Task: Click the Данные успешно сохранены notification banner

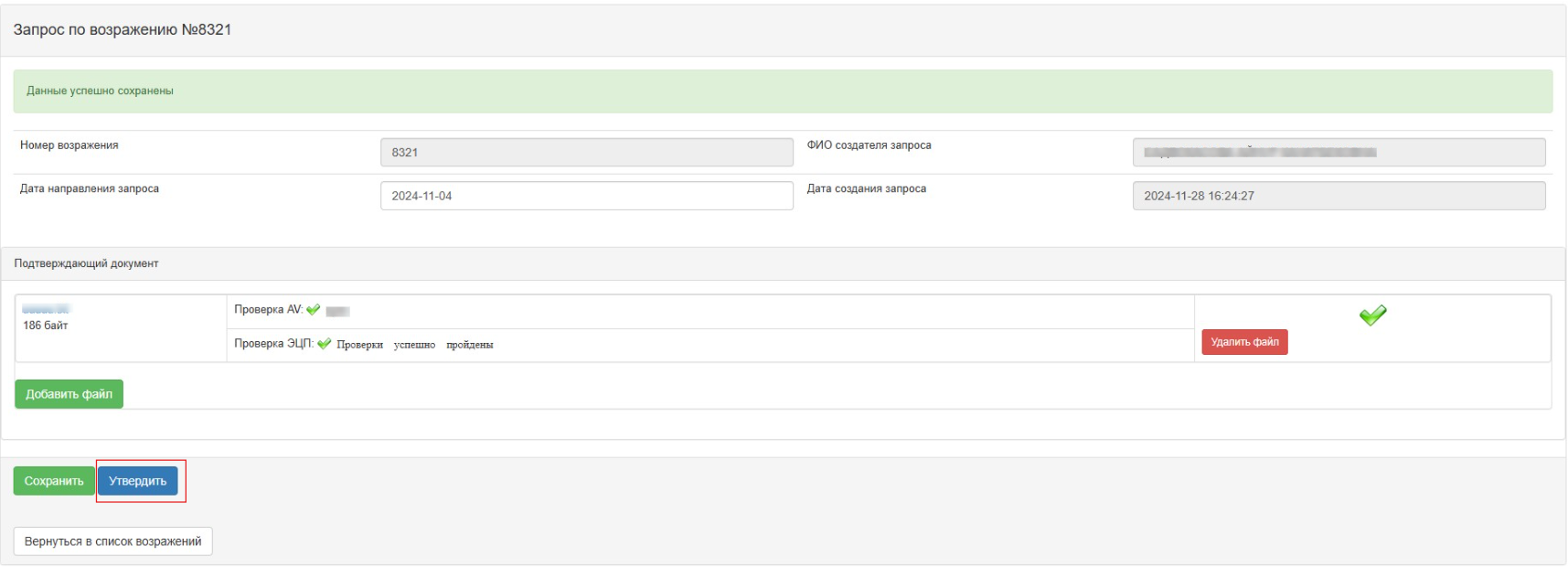Action: (x=783, y=91)
